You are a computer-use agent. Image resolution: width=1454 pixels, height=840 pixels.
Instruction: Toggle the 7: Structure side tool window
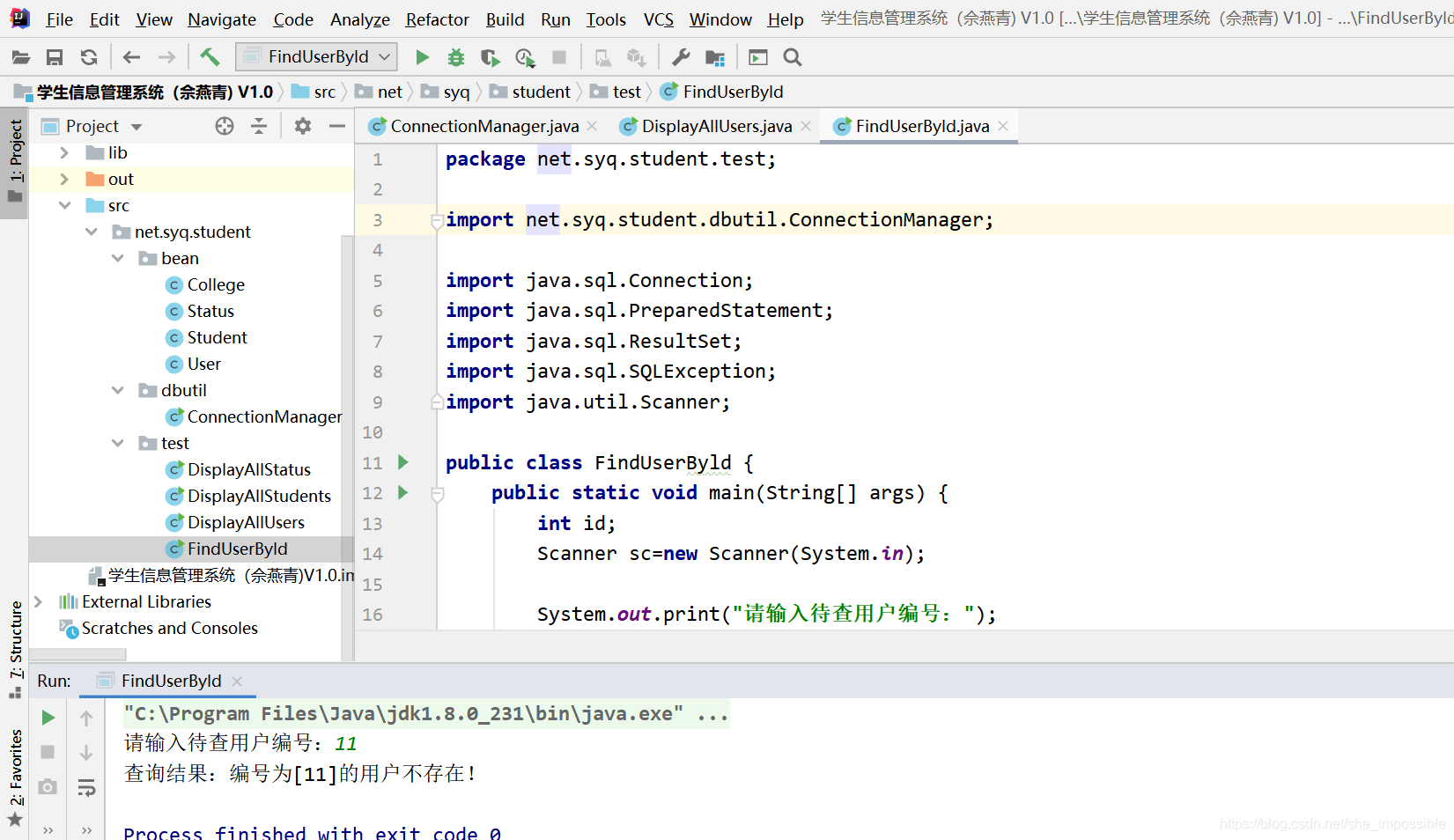click(x=16, y=650)
